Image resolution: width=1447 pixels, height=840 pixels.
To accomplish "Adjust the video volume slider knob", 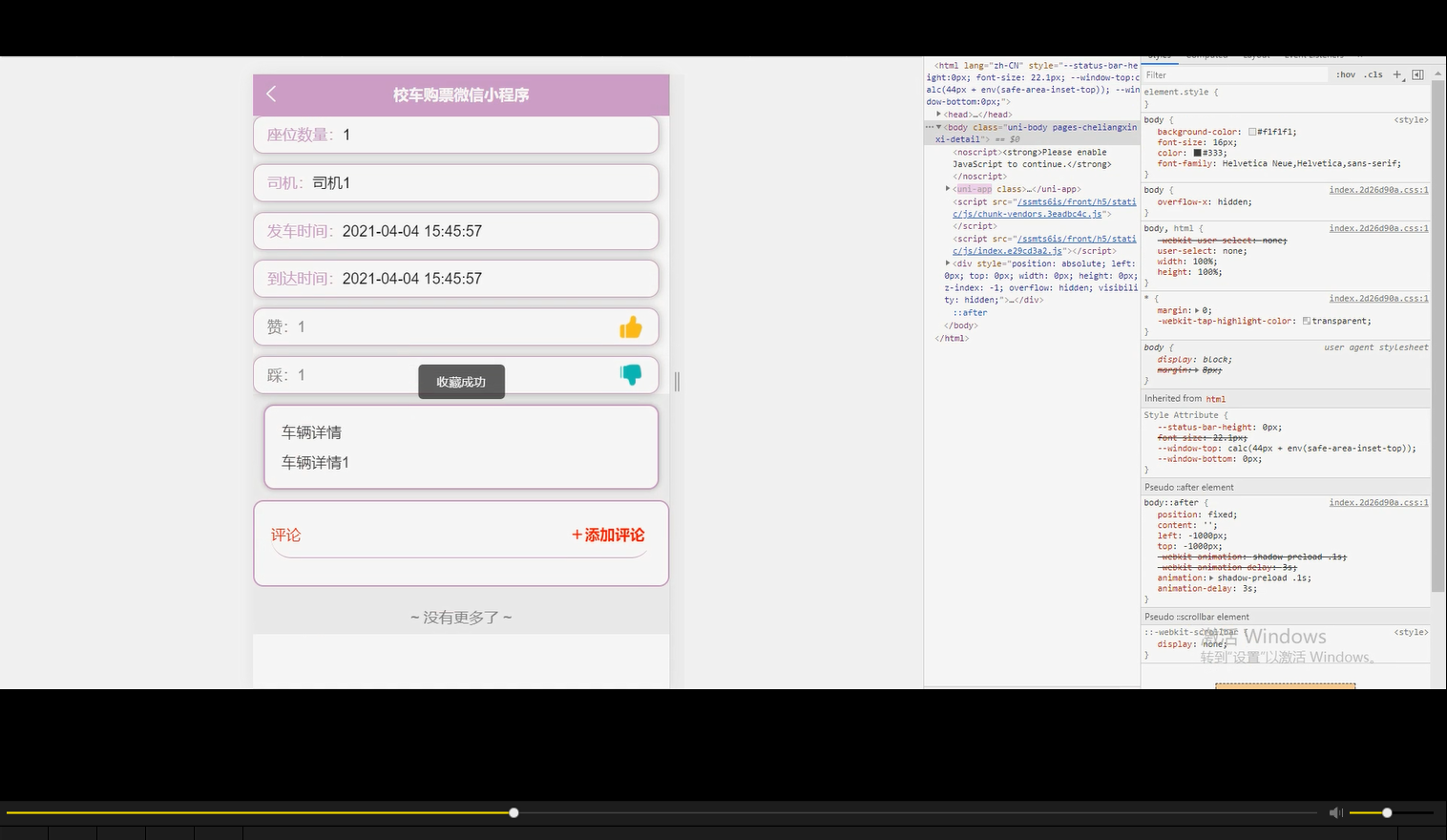I will point(1387,812).
